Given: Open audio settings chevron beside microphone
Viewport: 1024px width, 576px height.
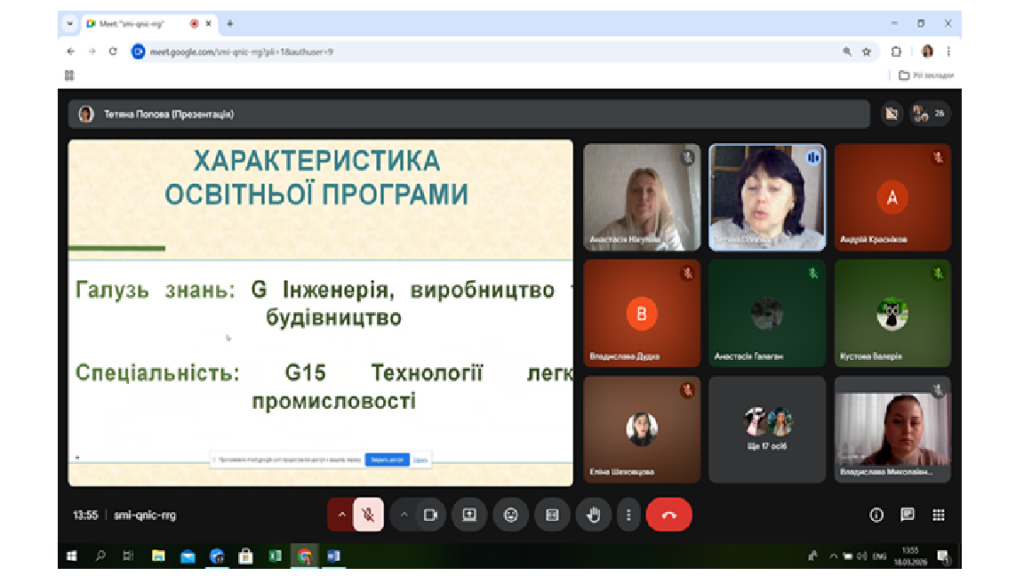Looking at the screenshot, I should (341, 515).
